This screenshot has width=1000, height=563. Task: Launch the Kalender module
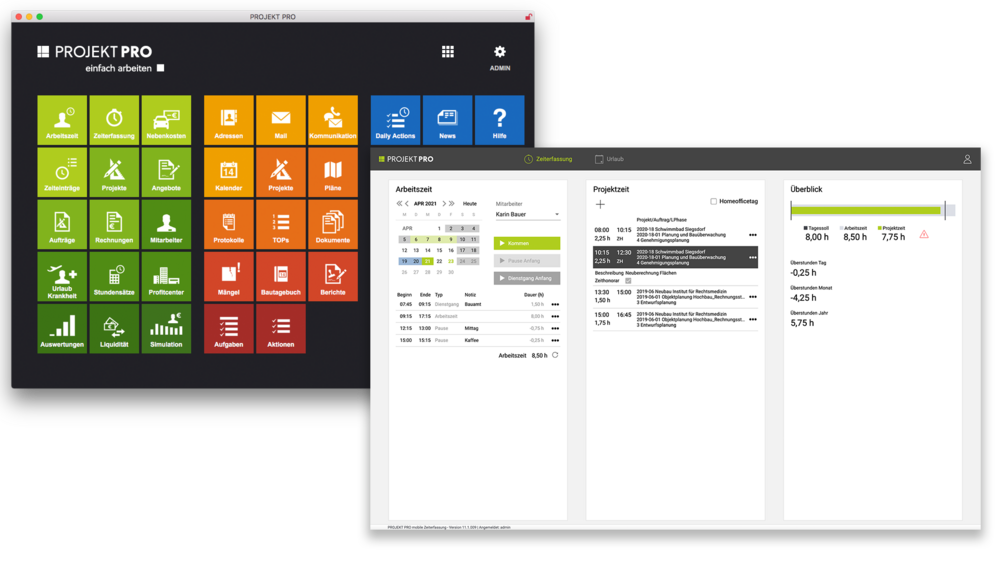pos(229,172)
